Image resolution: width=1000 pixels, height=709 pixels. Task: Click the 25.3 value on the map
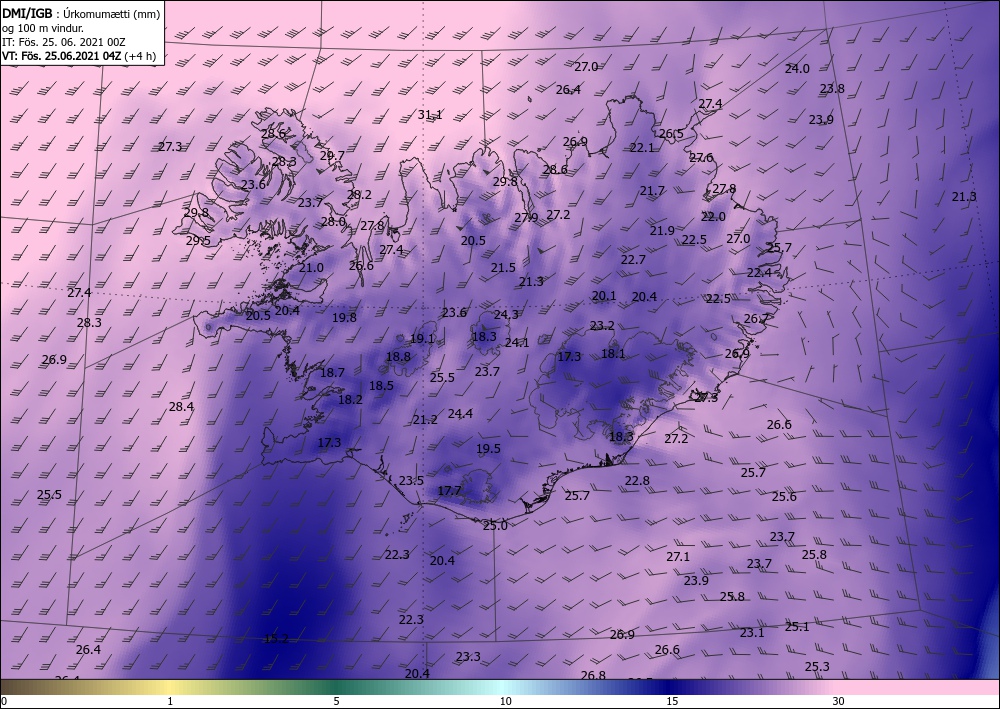click(817, 667)
